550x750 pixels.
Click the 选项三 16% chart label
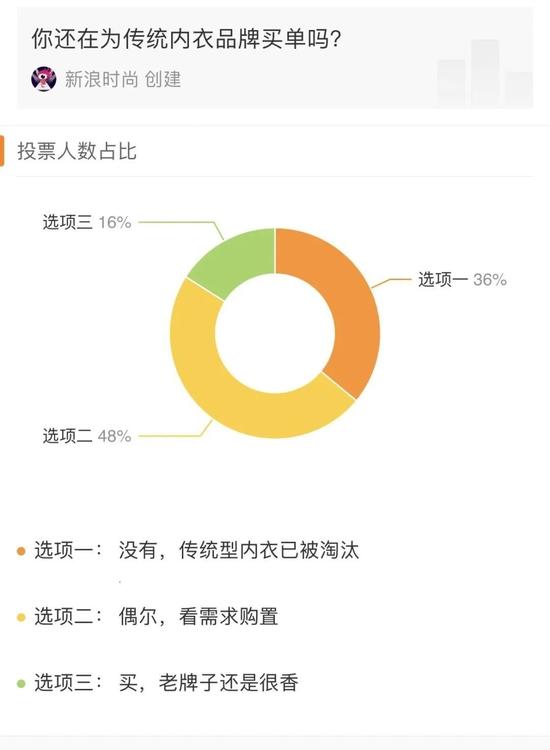(x=87, y=222)
